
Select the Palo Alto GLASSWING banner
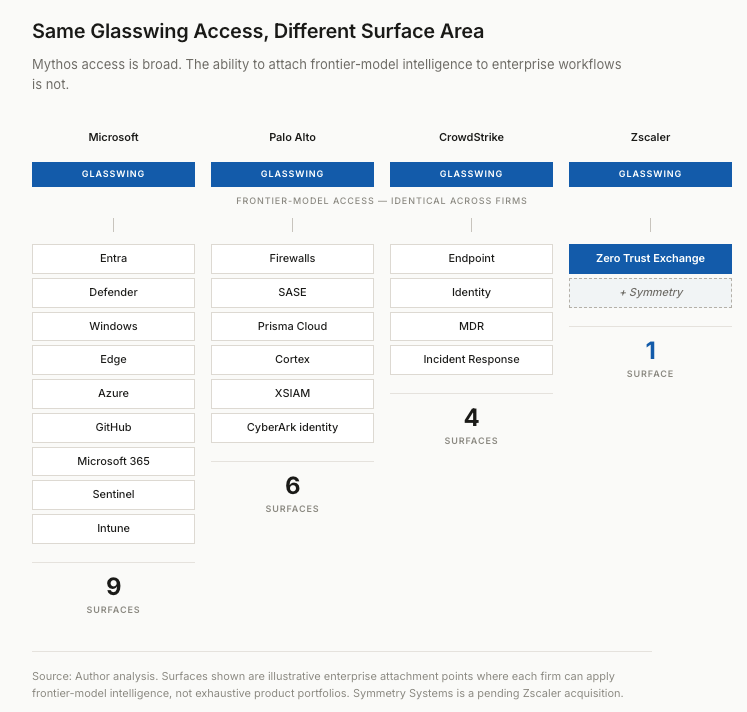pos(293,174)
